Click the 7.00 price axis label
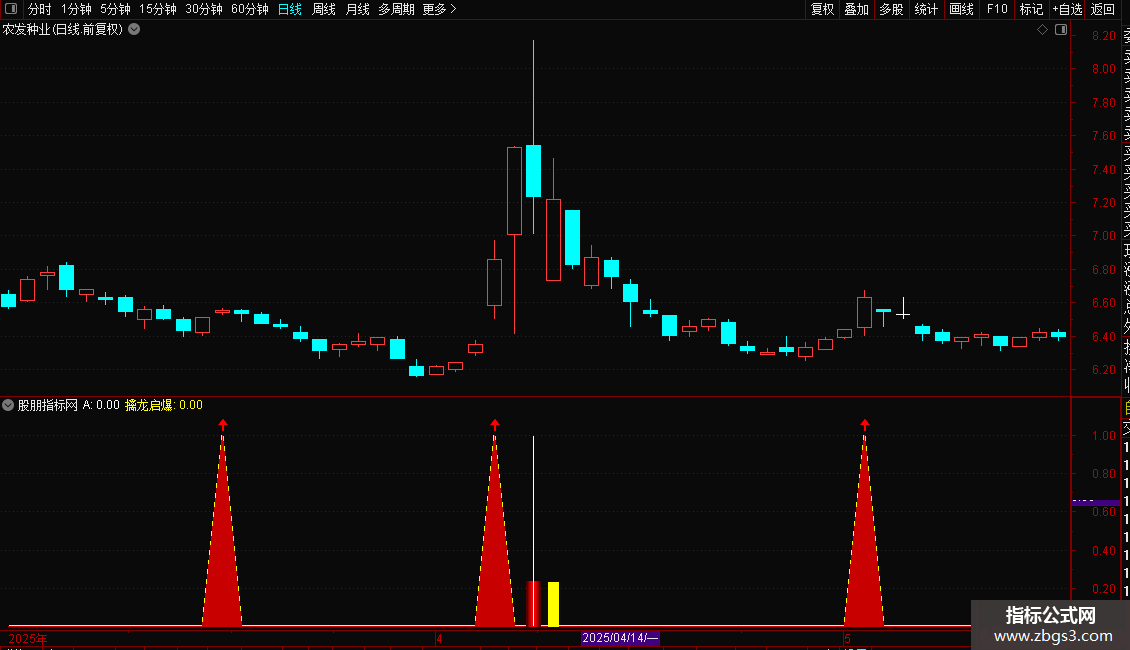Viewport: 1130px width, 650px height. click(x=1103, y=236)
